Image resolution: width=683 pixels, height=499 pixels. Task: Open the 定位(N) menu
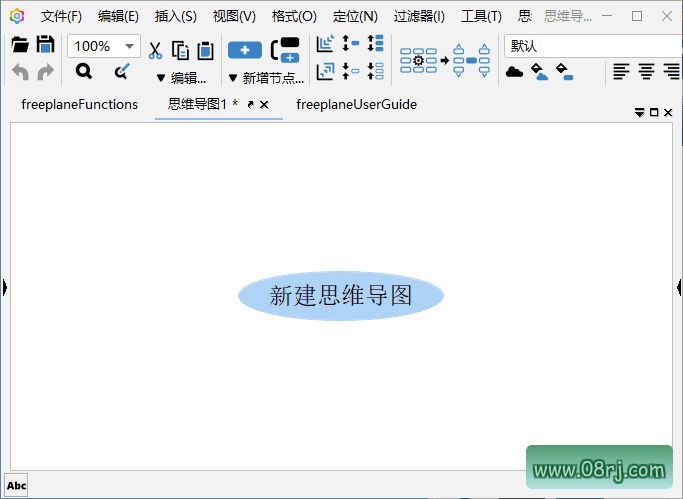tap(355, 17)
